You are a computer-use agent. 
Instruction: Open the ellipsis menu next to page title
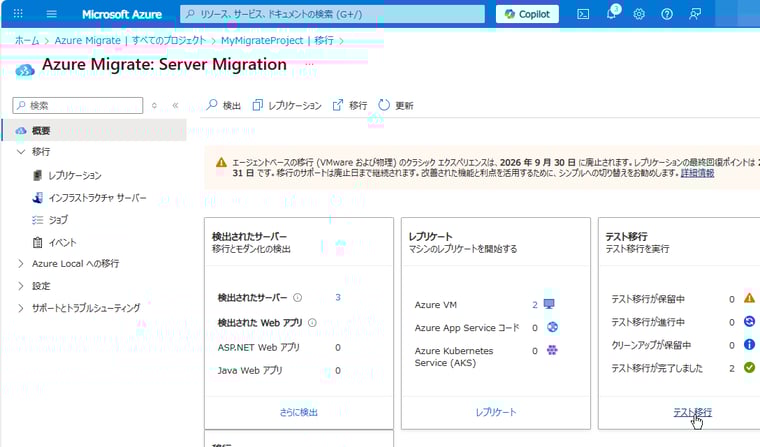click(309, 64)
